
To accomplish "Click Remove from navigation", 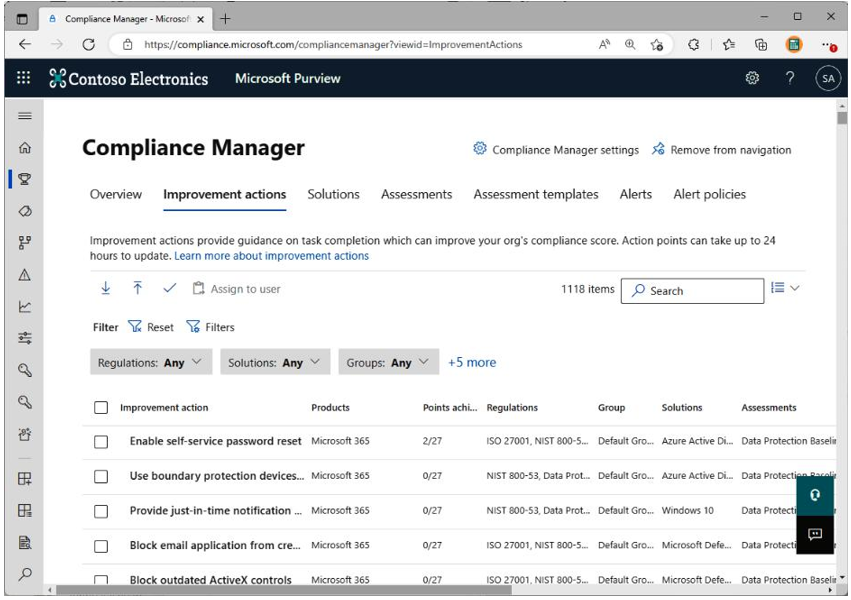I will pyautogui.click(x=721, y=150).
